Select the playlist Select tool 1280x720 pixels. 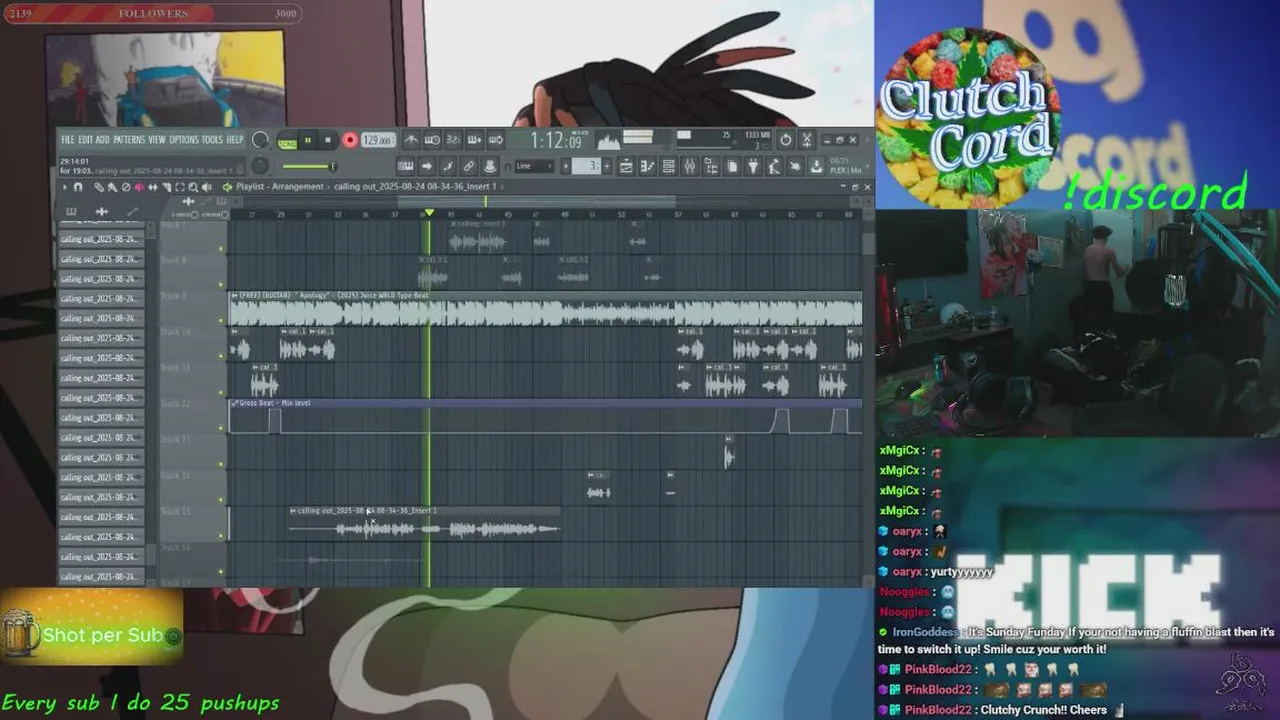(x=180, y=187)
